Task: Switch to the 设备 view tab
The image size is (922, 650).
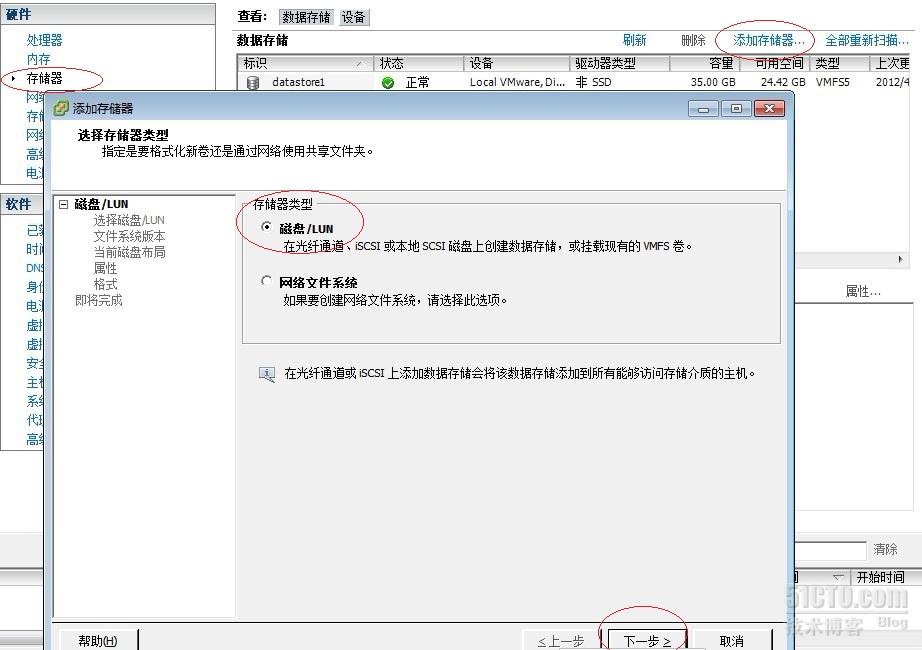Action: click(353, 17)
